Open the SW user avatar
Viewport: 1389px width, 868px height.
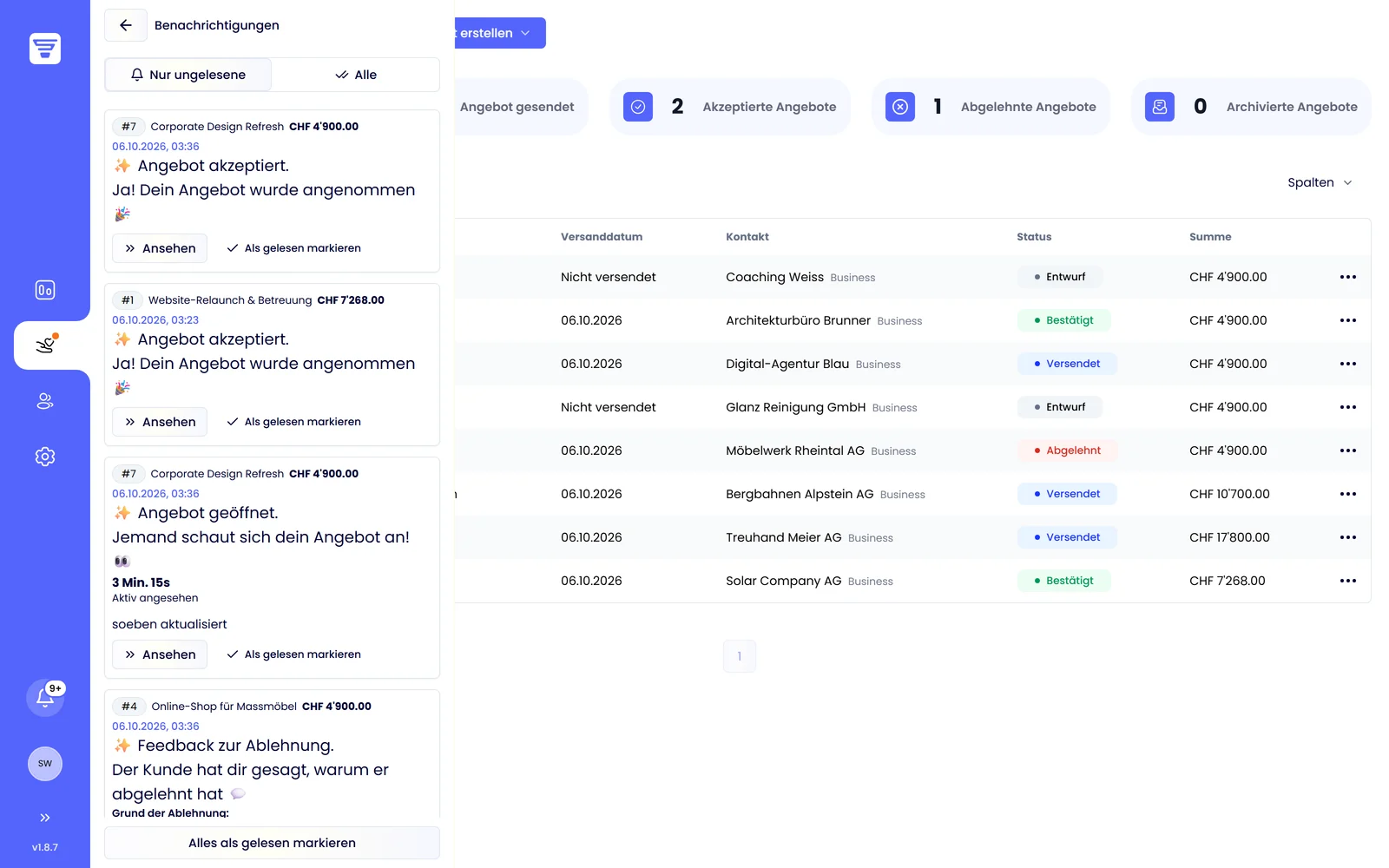(45, 764)
